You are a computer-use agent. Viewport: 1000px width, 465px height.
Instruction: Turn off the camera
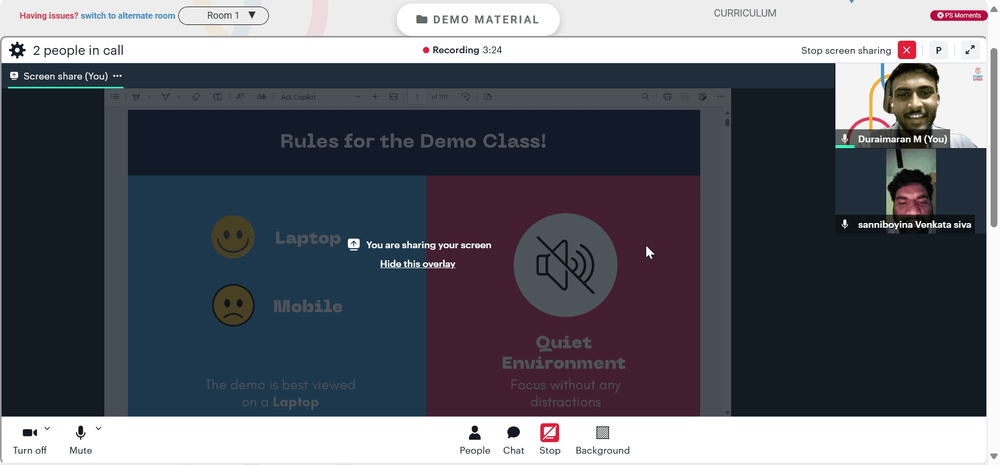point(29,439)
